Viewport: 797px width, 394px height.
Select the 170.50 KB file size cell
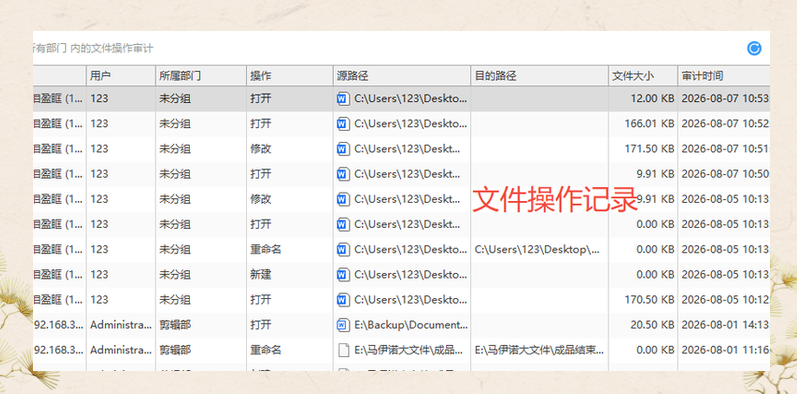coord(649,300)
